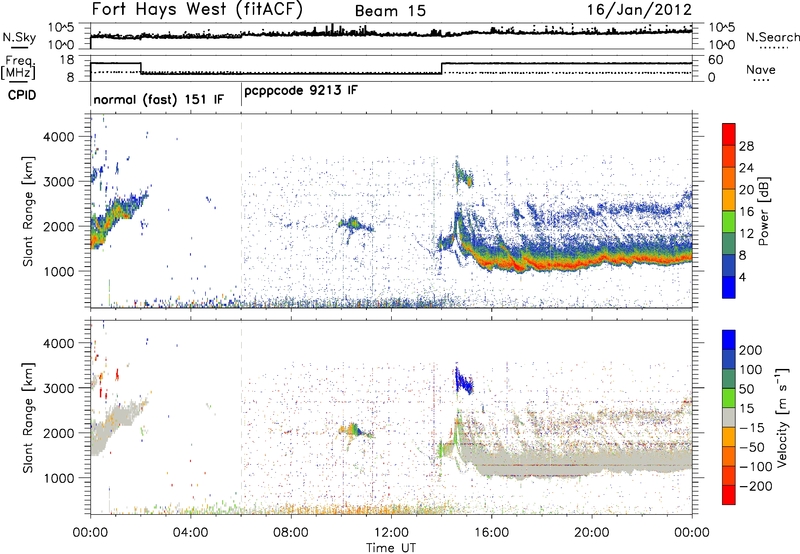This screenshot has width=800, height=554.
Task: Click the 'normal (fast) 151 IF' label
Action: point(159,100)
